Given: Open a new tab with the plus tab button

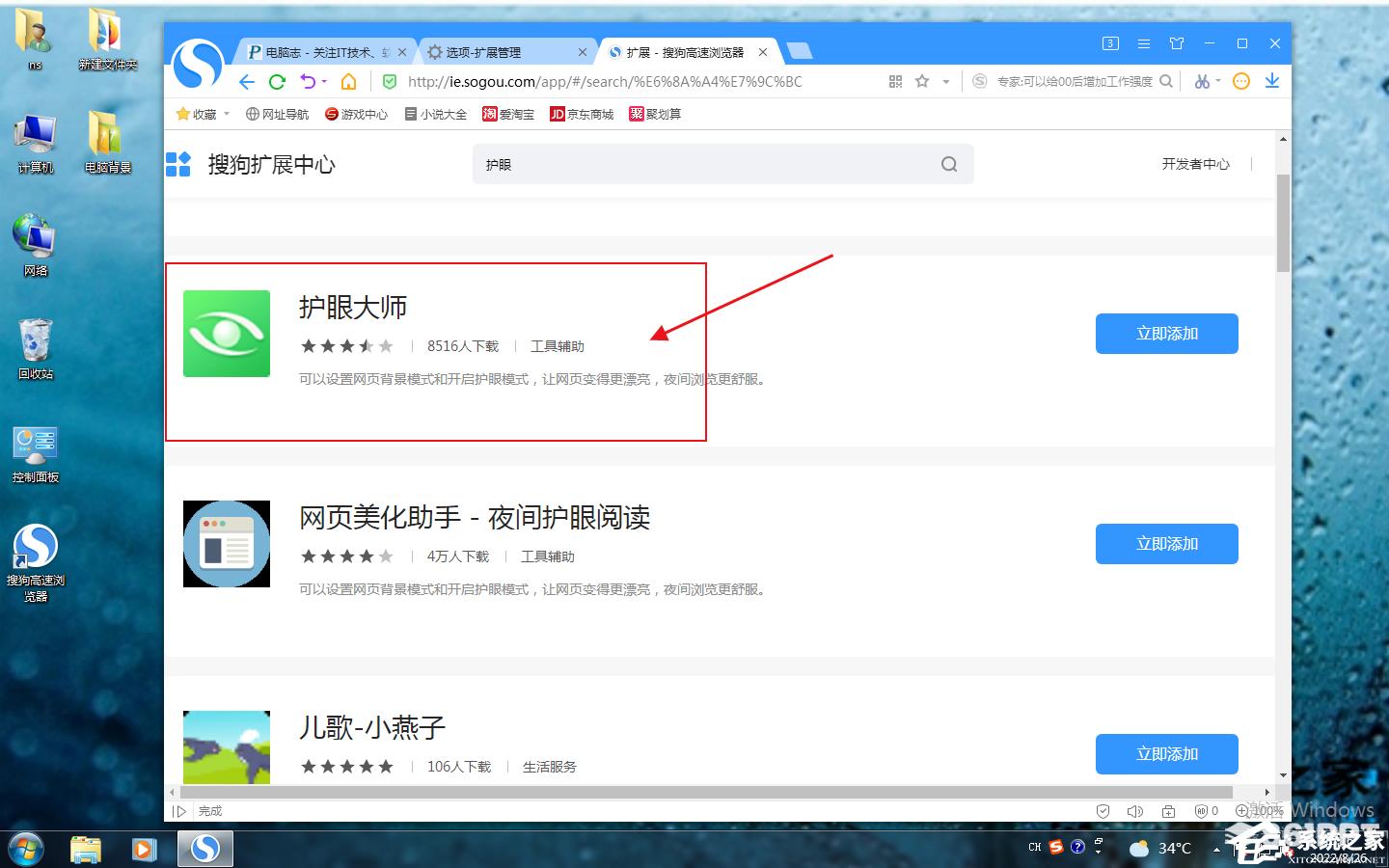Looking at the screenshot, I should point(800,51).
